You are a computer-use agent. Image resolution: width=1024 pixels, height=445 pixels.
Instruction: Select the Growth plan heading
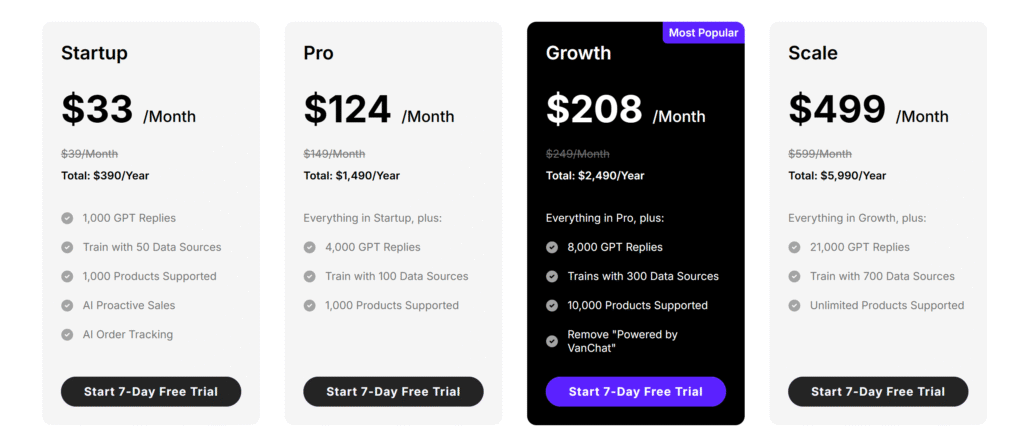(578, 53)
